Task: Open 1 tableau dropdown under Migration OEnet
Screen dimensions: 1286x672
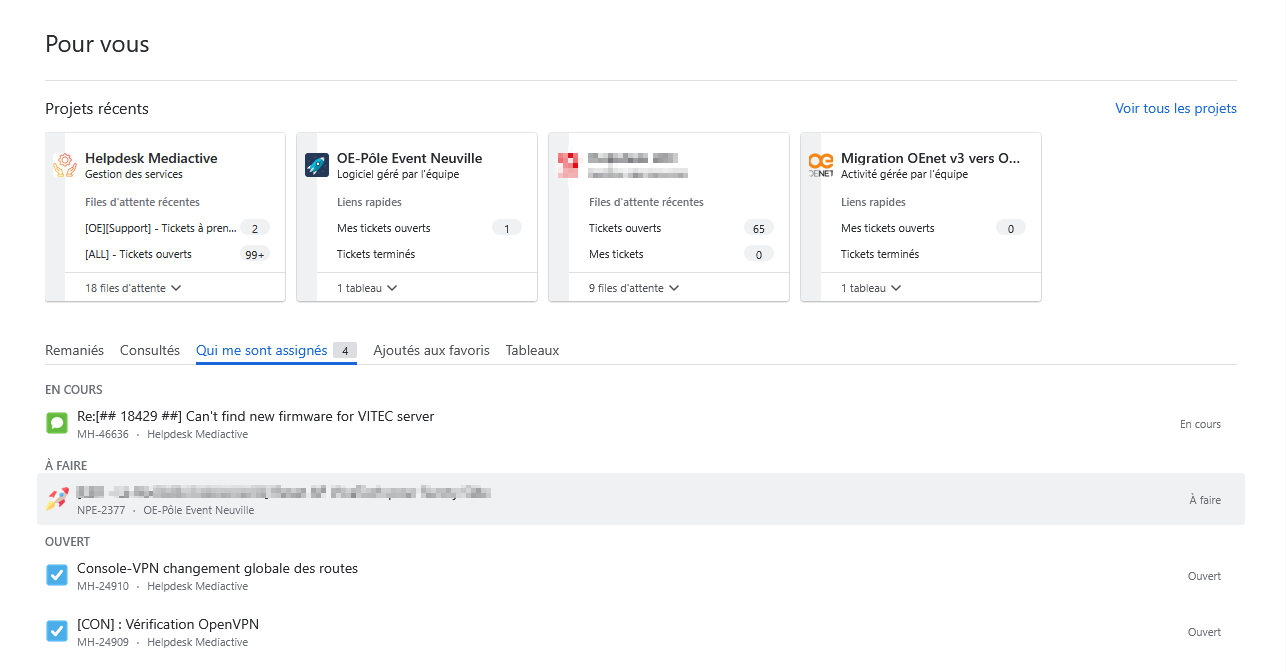Action: coord(871,288)
